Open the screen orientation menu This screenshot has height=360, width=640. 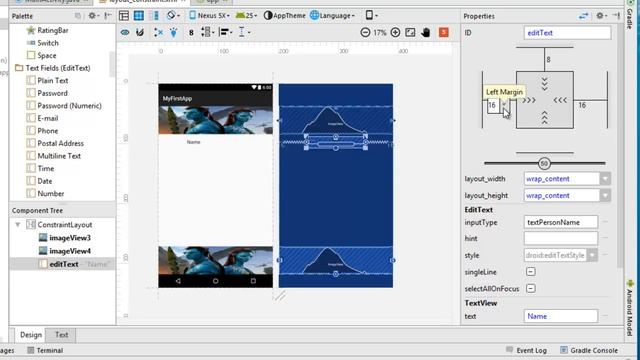click(173, 16)
